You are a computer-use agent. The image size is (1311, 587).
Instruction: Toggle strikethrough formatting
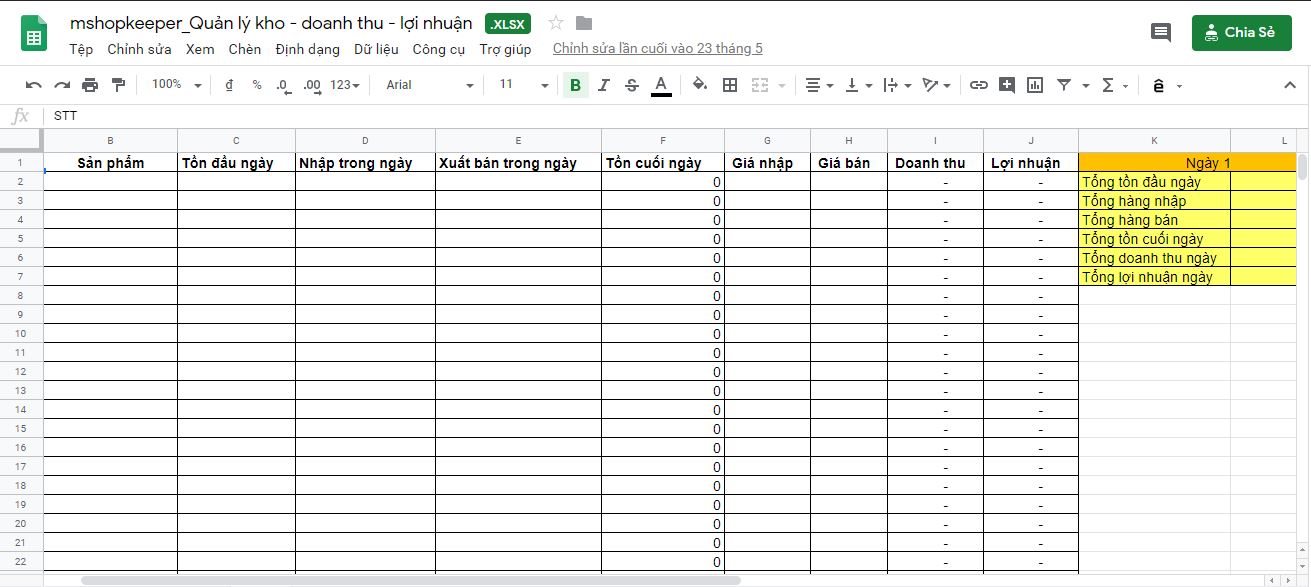pos(631,86)
